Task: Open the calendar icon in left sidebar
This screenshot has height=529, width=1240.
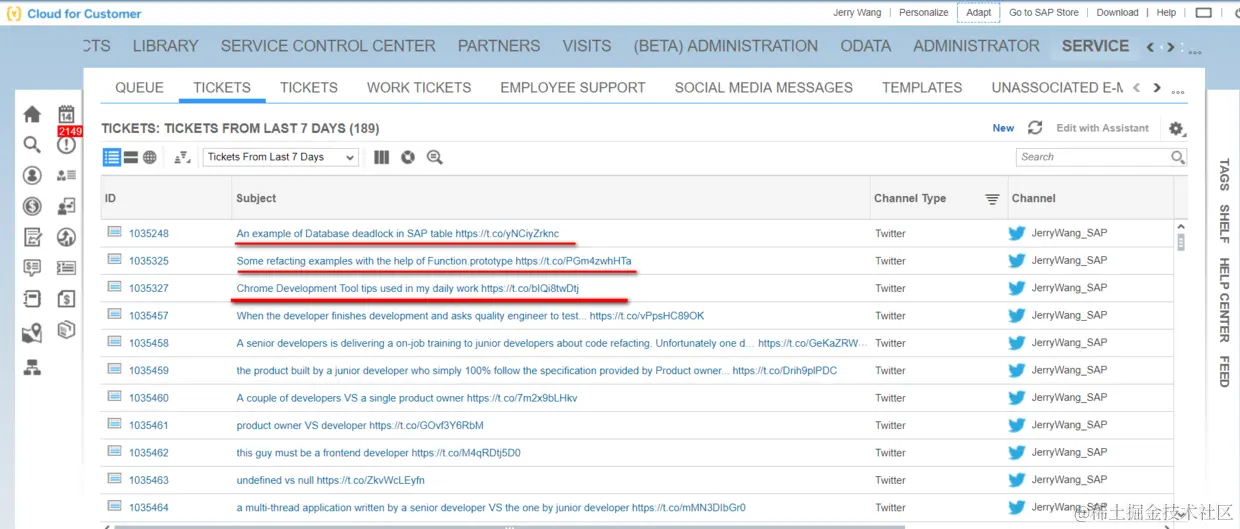Action: click(66, 114)
